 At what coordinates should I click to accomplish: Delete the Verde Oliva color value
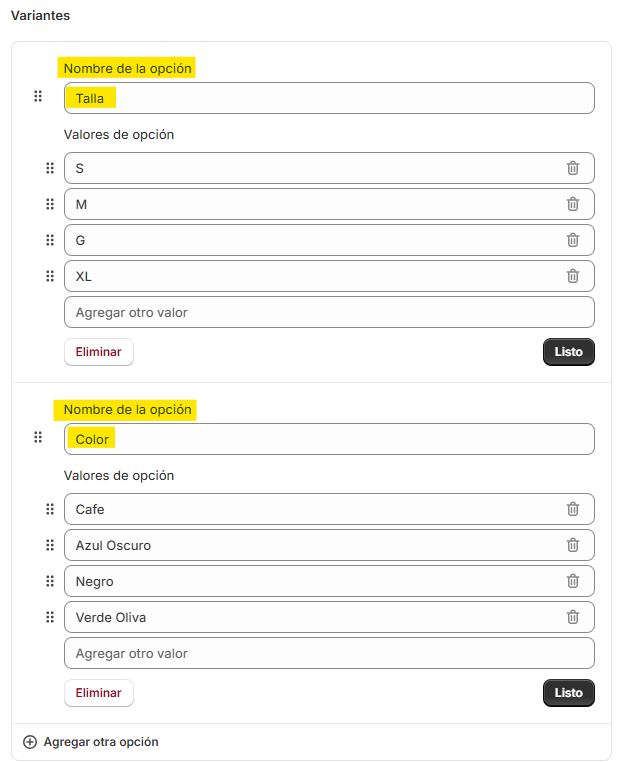(x=572, y=617)
